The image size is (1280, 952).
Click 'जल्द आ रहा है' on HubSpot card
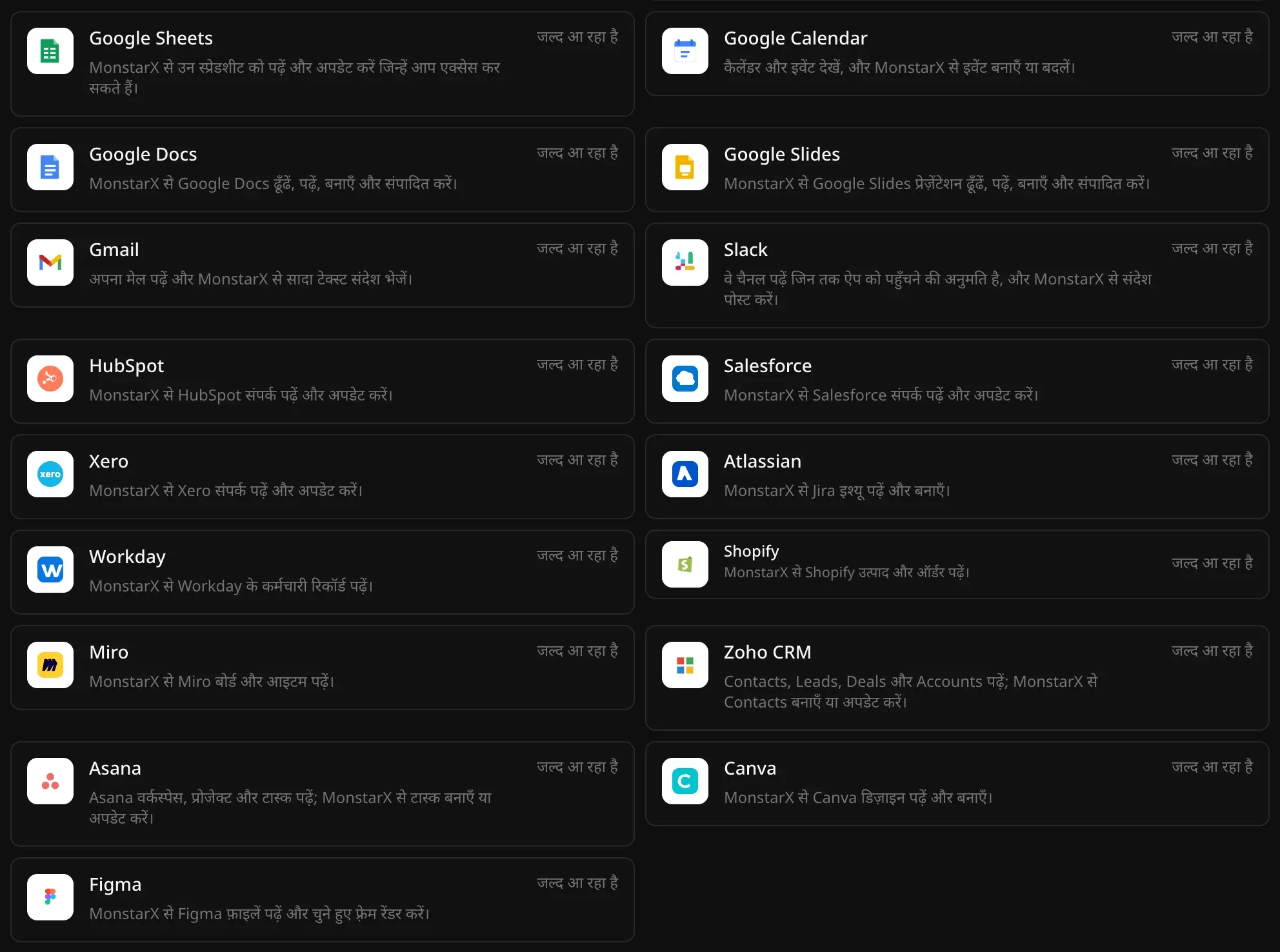click(577, 365)
